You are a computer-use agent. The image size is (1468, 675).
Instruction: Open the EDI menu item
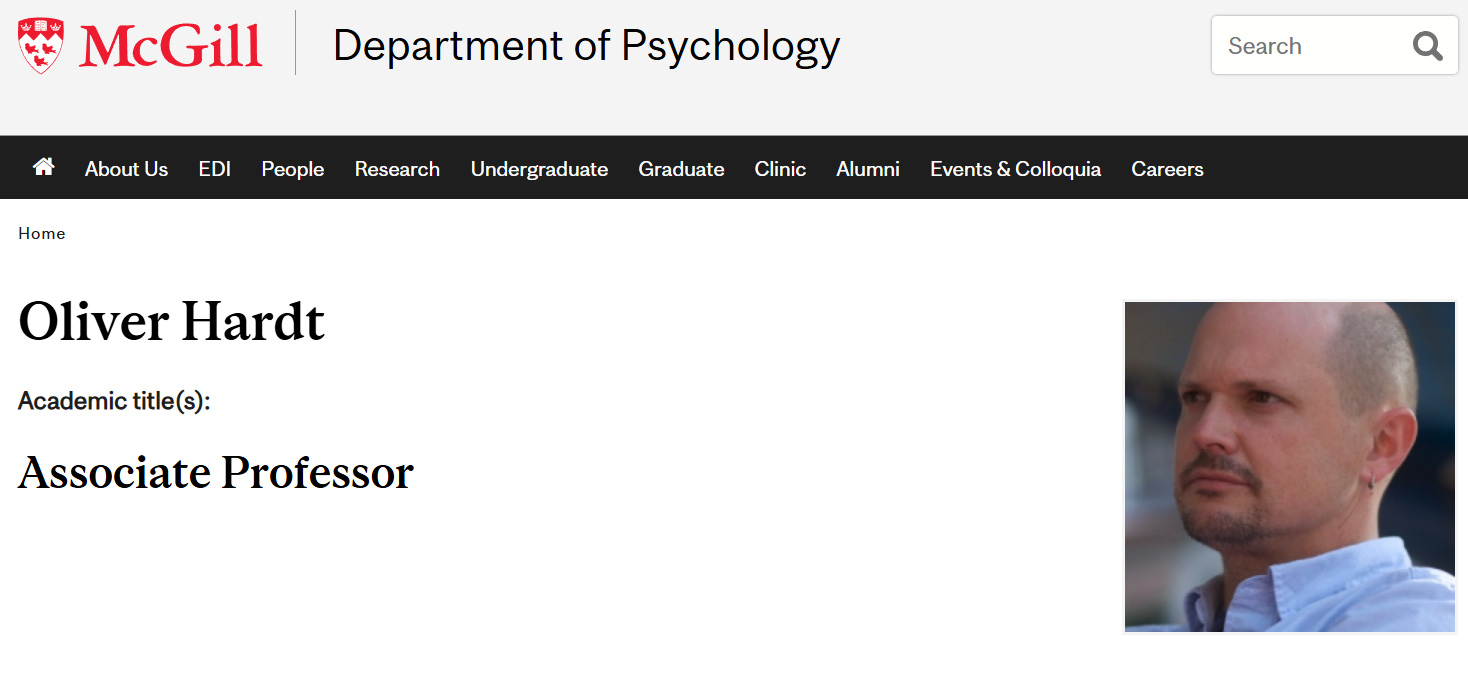click(214, 169)
